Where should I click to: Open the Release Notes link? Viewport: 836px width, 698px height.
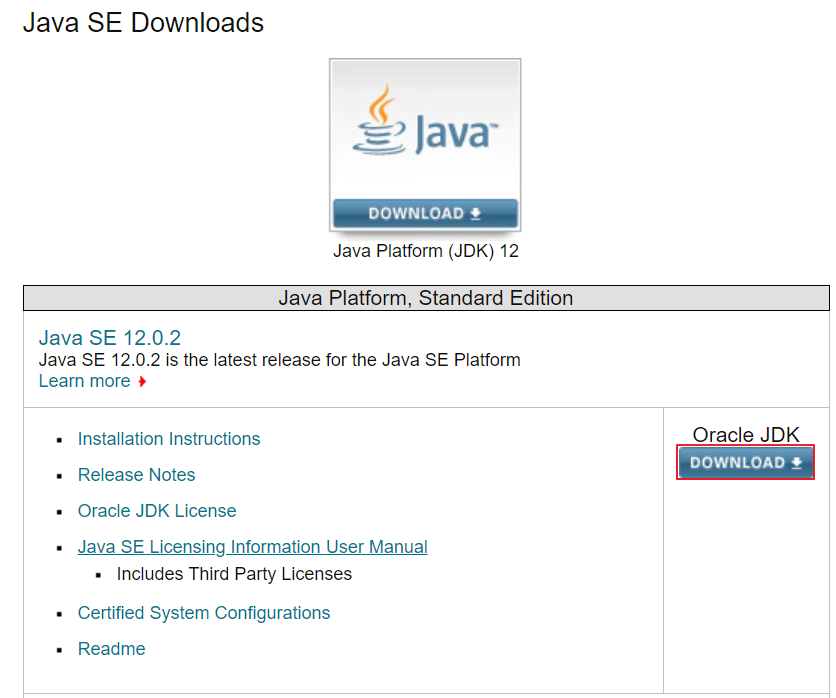136,475
